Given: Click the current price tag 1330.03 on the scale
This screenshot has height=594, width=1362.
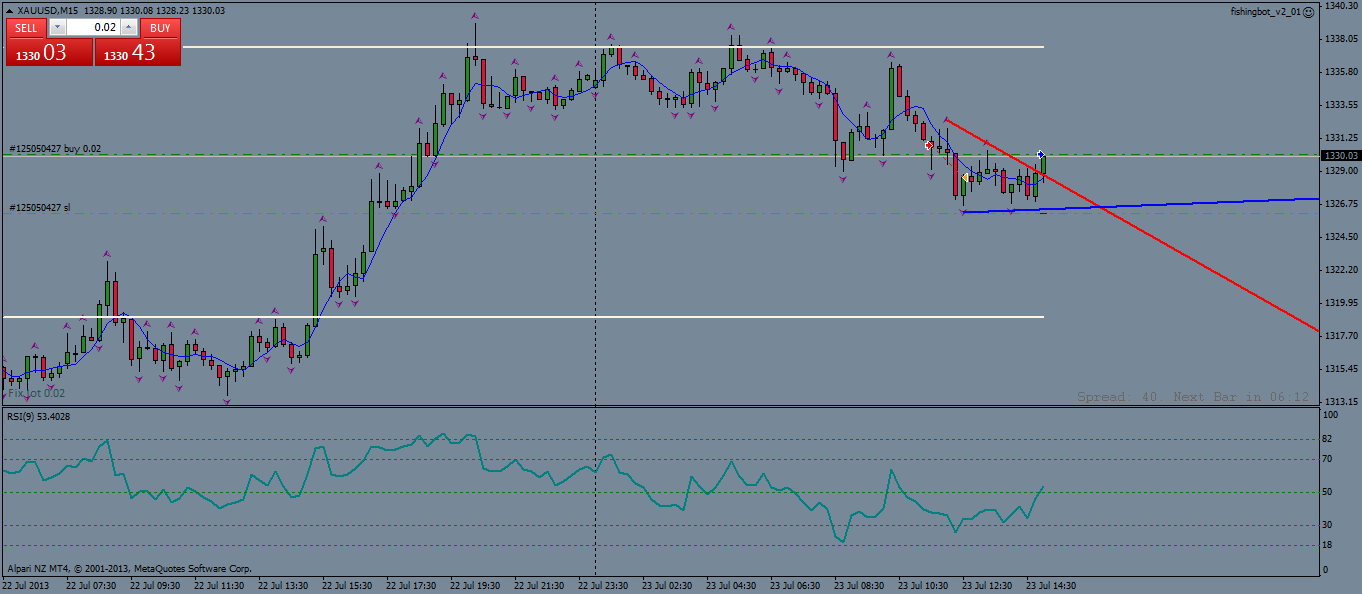Looking at the screenshot, I should 1340,155.
